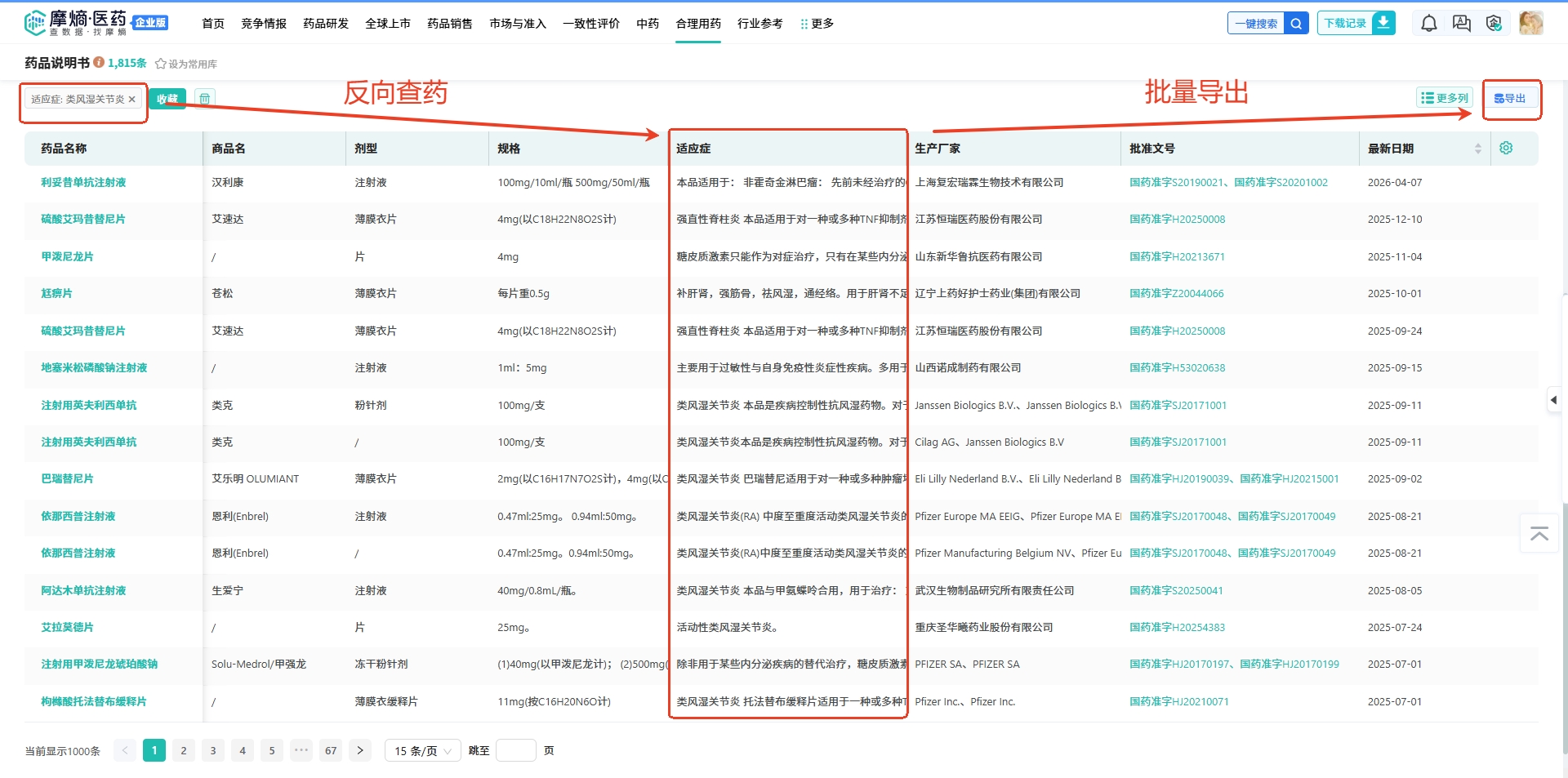Viewport: 1568px width, 778px height.
Task: Click the back-to-top arrow icon
Action: 1539,534
